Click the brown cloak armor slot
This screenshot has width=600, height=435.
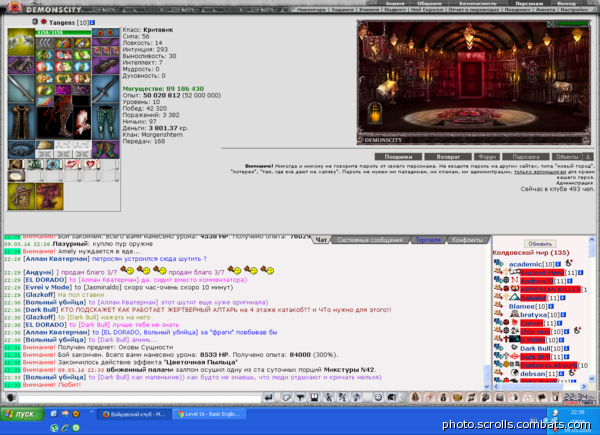pyautogui.click(x=21, y=122)
